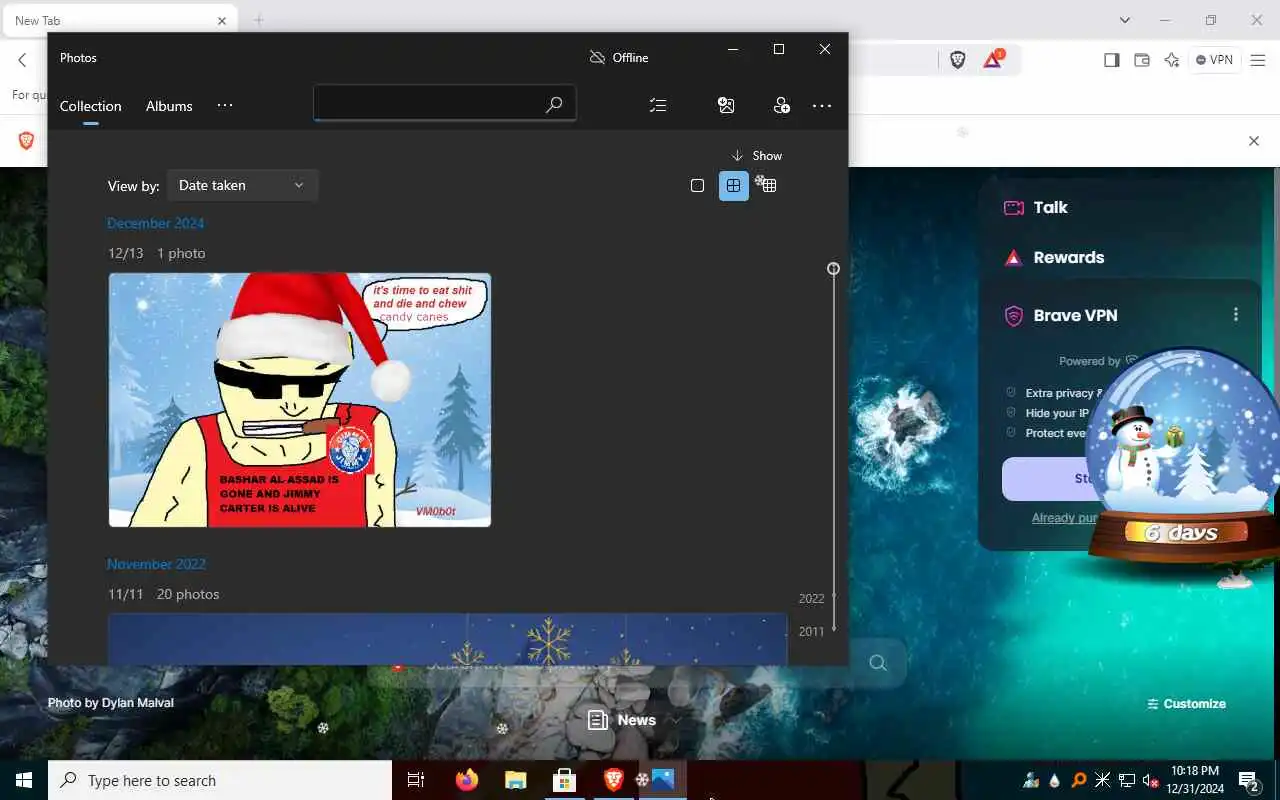This screenshot has height=800, width=1280.
Task: Click the Import photos icon in Photos
Action: (726, 105)
